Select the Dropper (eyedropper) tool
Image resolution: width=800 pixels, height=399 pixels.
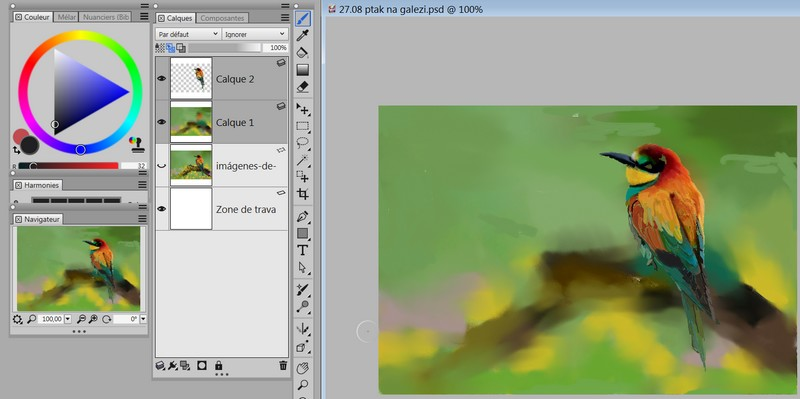coord(303,36)
